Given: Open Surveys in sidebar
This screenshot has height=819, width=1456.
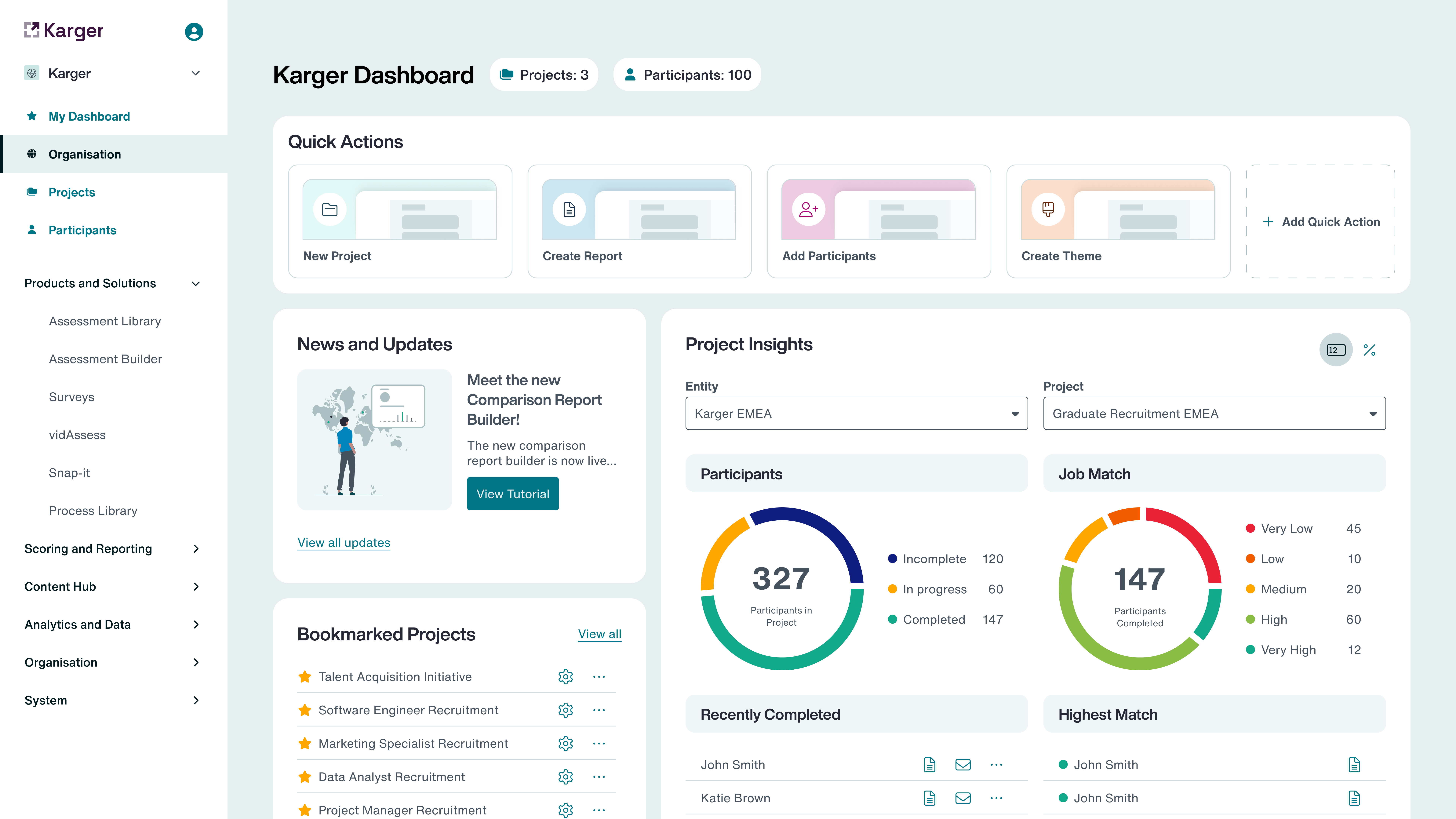Looking at the screenshot, I should (x=72, y=397).
